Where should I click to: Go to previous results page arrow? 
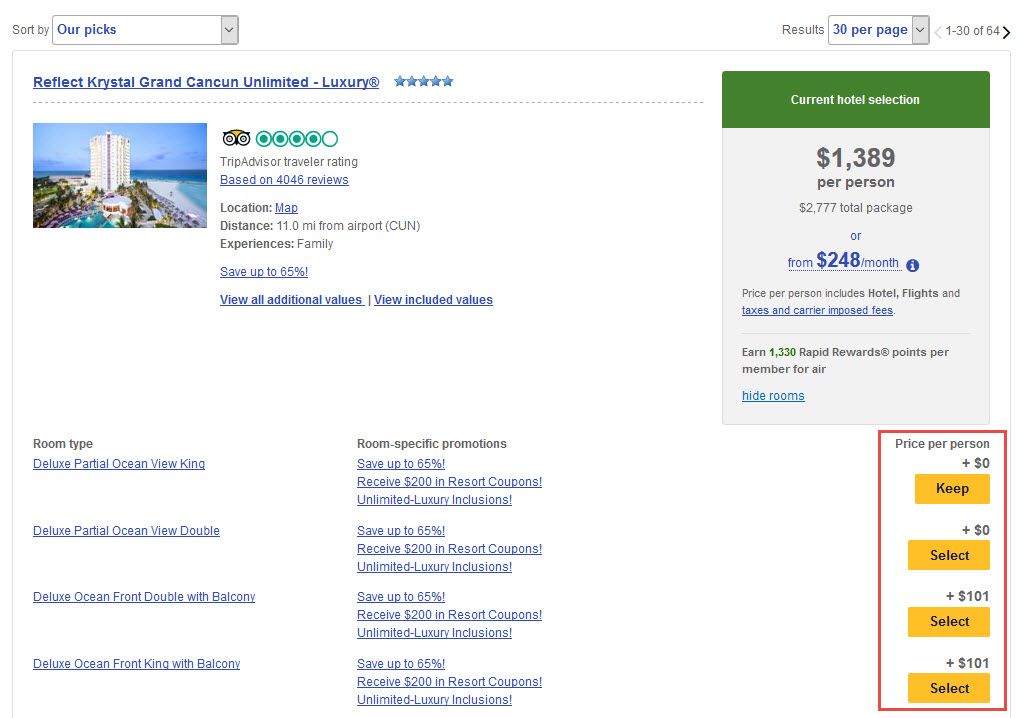click(938, 32)
